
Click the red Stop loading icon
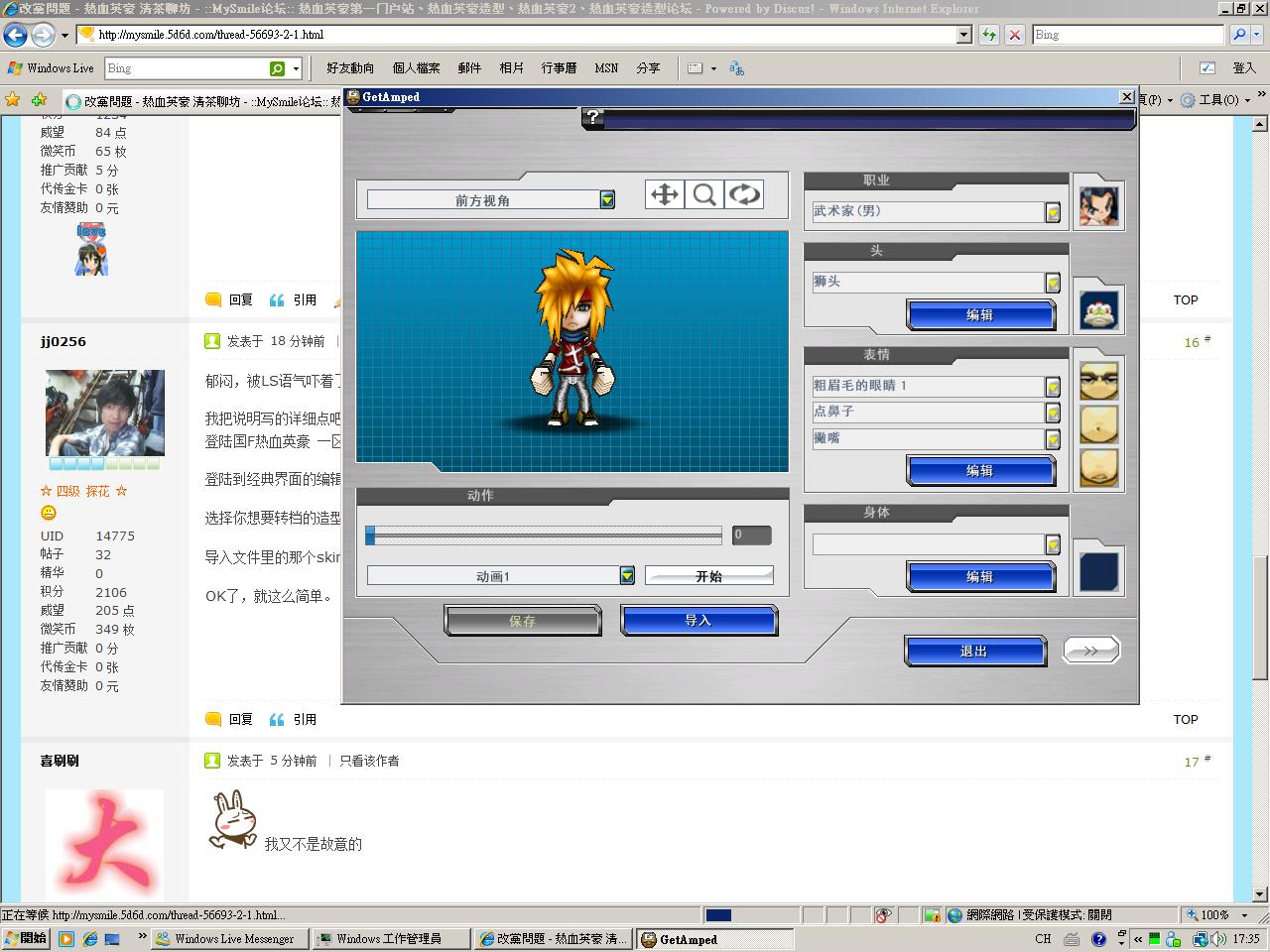point(1015,35)
